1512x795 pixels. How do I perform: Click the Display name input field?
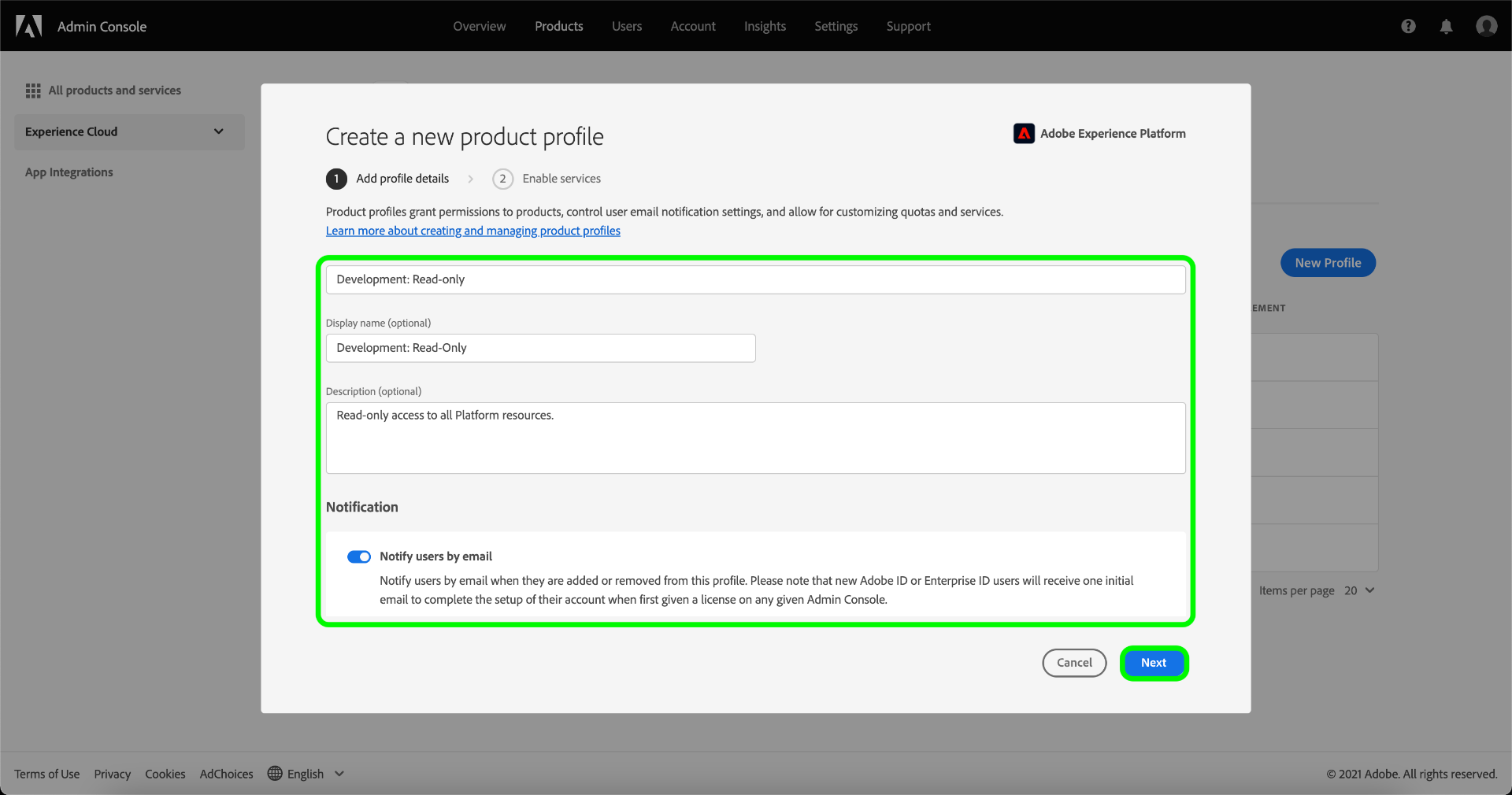(x=540, y=348)
